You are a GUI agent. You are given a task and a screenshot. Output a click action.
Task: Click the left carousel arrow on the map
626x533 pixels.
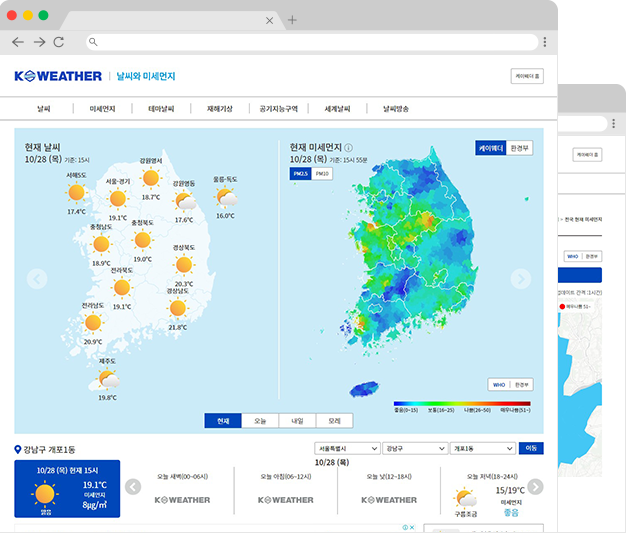point(36,279)
